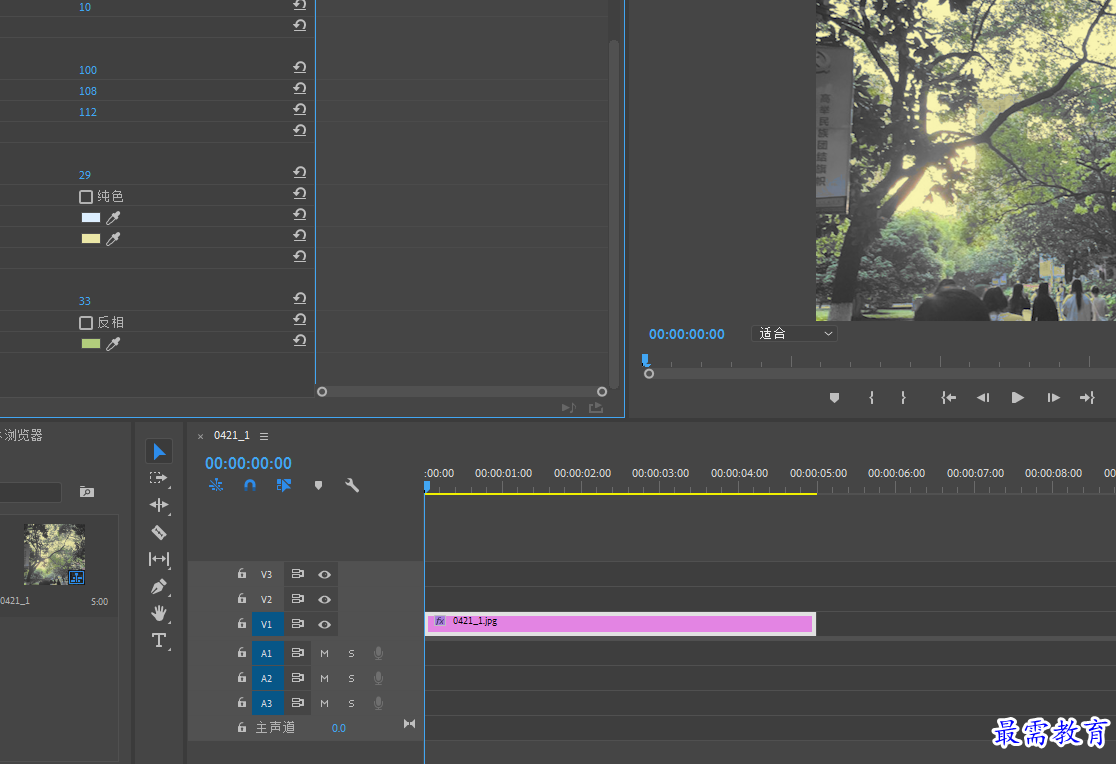Toggle timeline Snap magnet icon
Screen dimensions: 1116x764
[250, 485]
